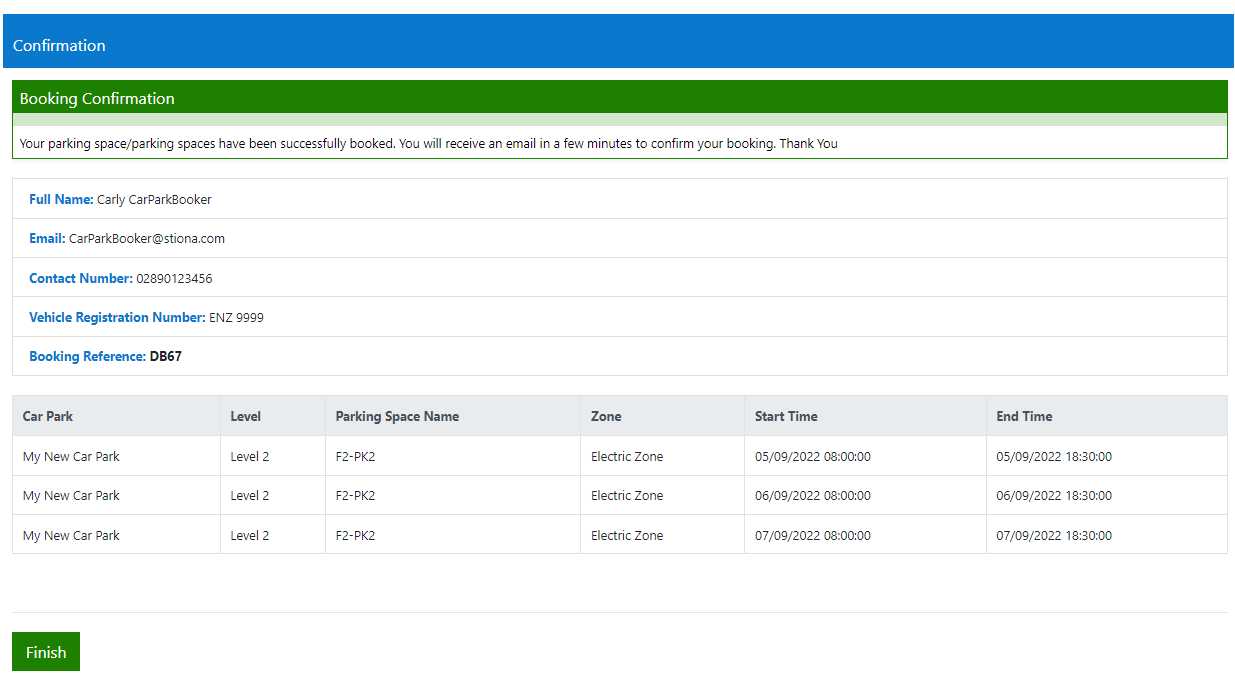Select F2-PK2 in the 07/09/2022 row

point(355,535)
